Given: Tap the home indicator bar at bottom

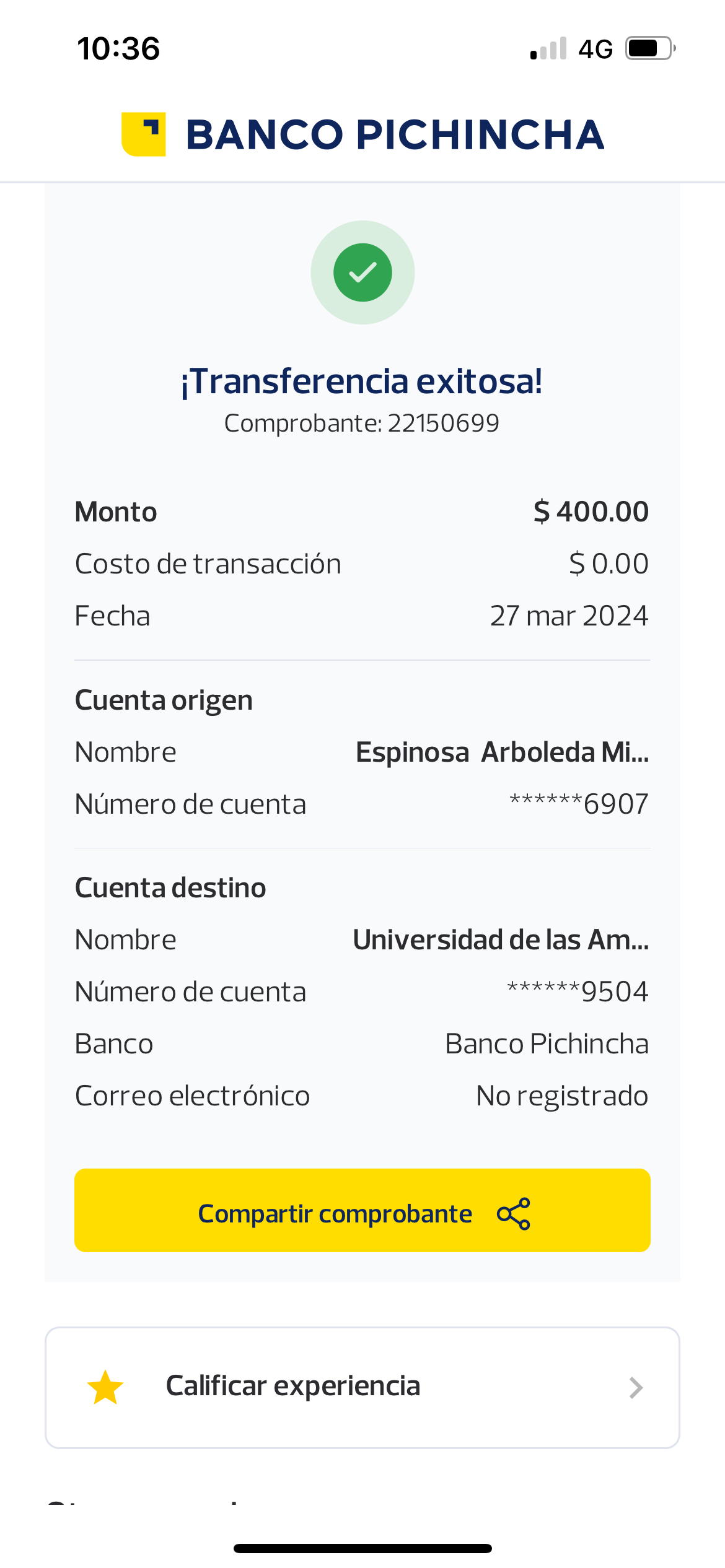Looking at the screenshot, I should (362, 1549).
